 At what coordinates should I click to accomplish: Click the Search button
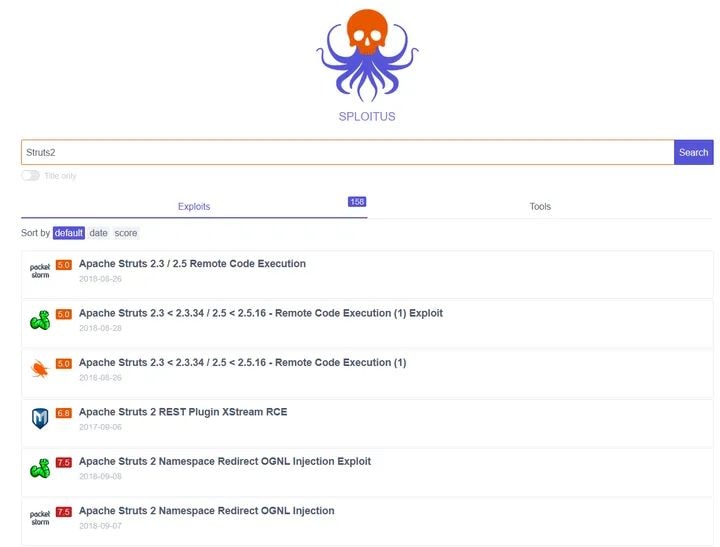coord(693,152)
